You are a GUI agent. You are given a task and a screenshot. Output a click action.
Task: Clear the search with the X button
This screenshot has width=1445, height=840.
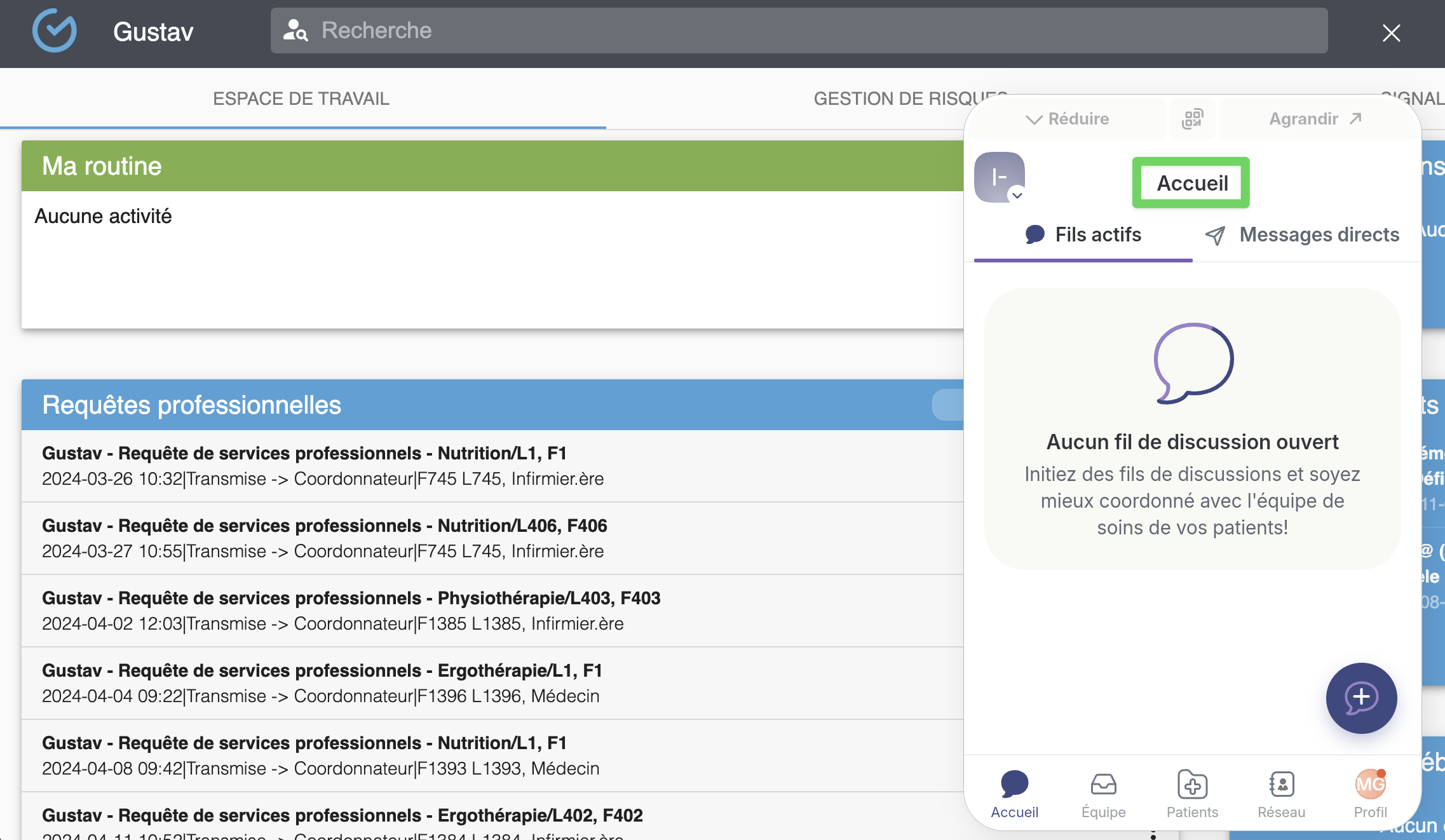coord(1391,33)
